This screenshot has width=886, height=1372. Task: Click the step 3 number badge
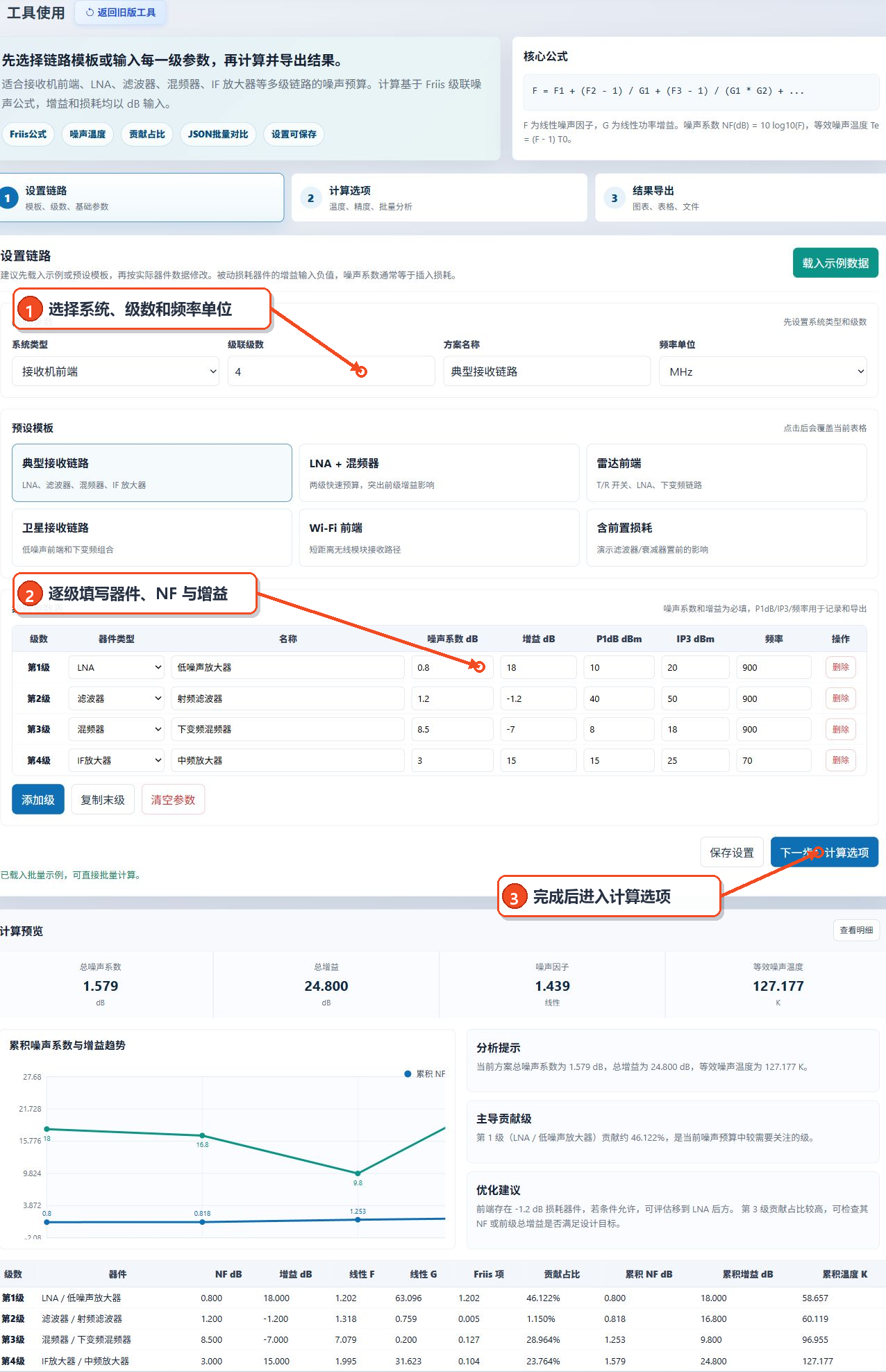pos(614,198)
